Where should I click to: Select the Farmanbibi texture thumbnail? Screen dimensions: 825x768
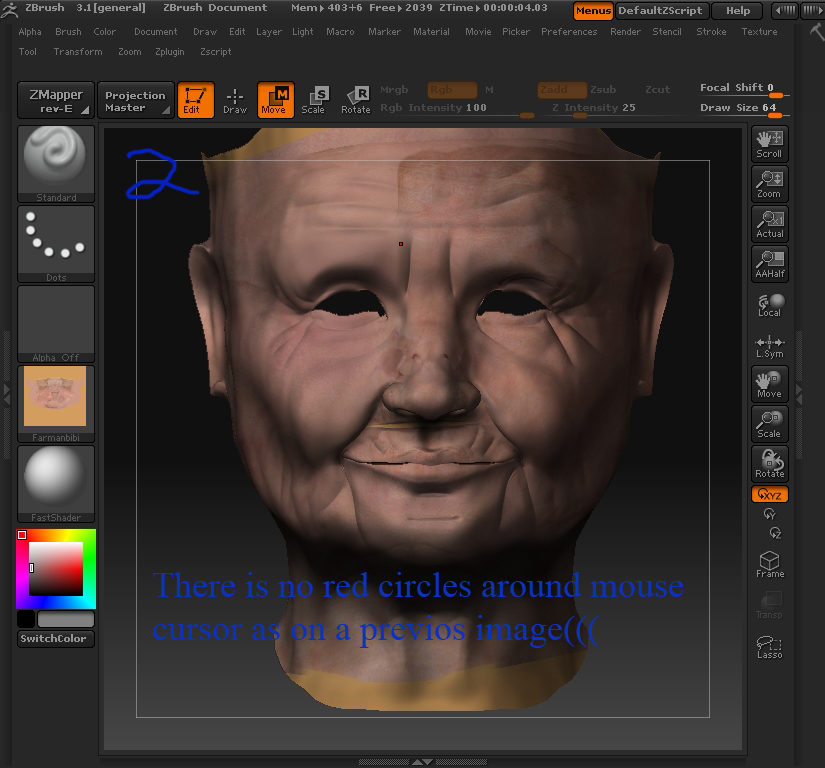point(55,395)
